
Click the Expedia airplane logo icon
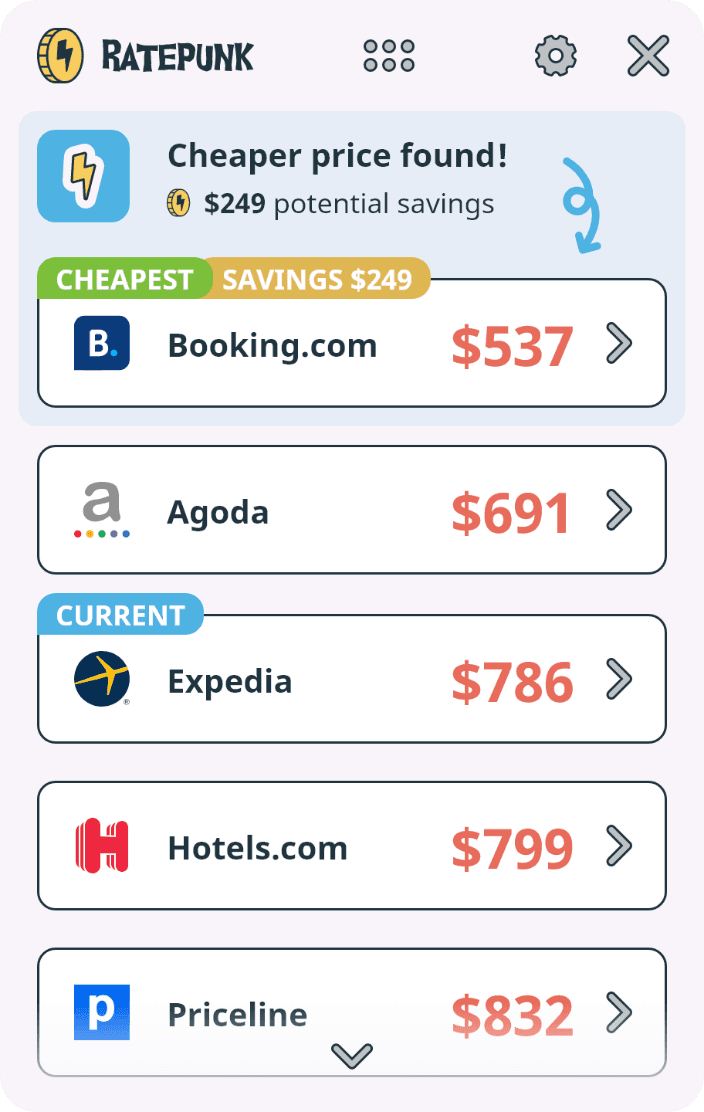pos(101,679)
